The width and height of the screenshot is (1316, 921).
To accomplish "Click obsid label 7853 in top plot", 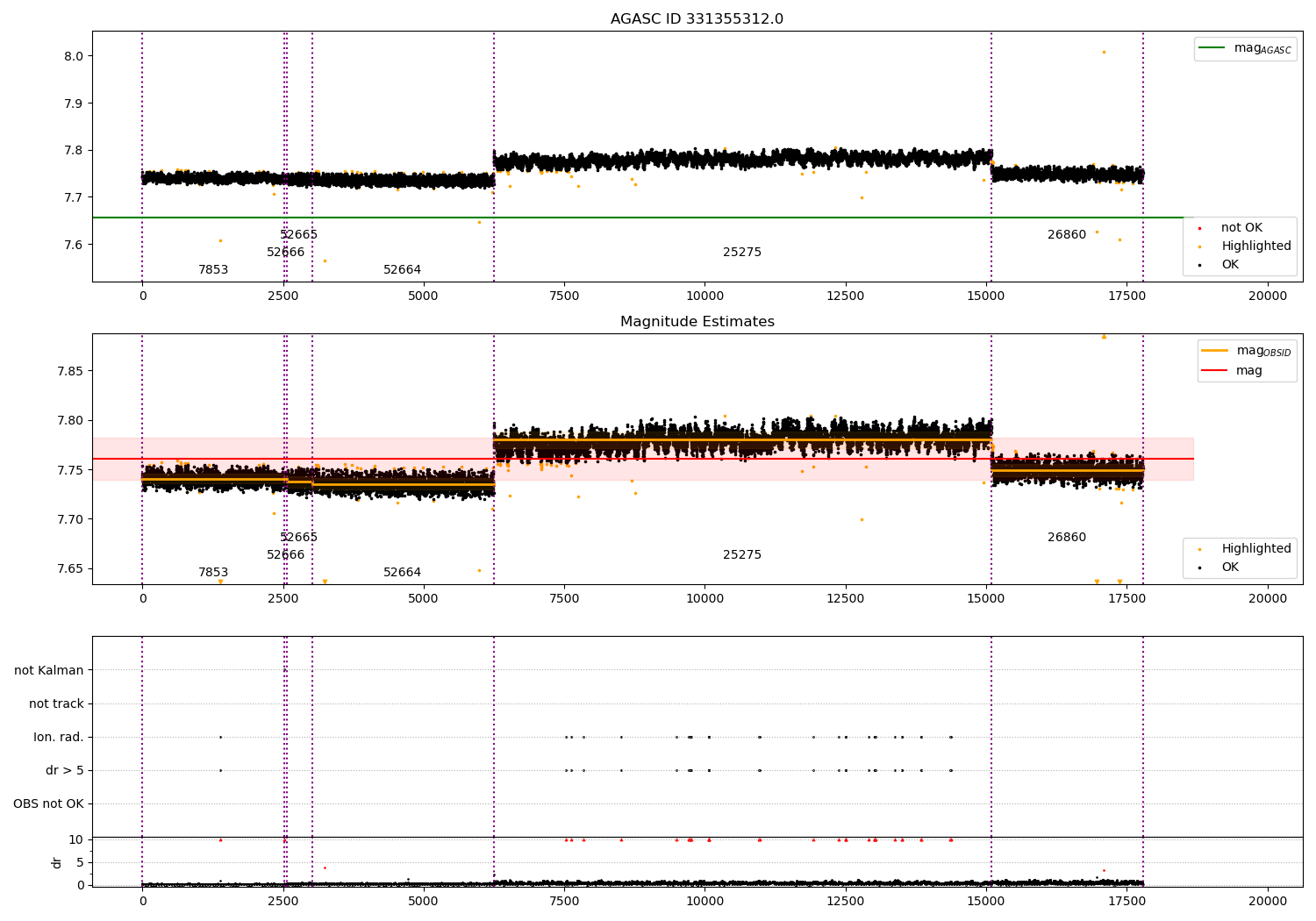I will click(213, 270).
